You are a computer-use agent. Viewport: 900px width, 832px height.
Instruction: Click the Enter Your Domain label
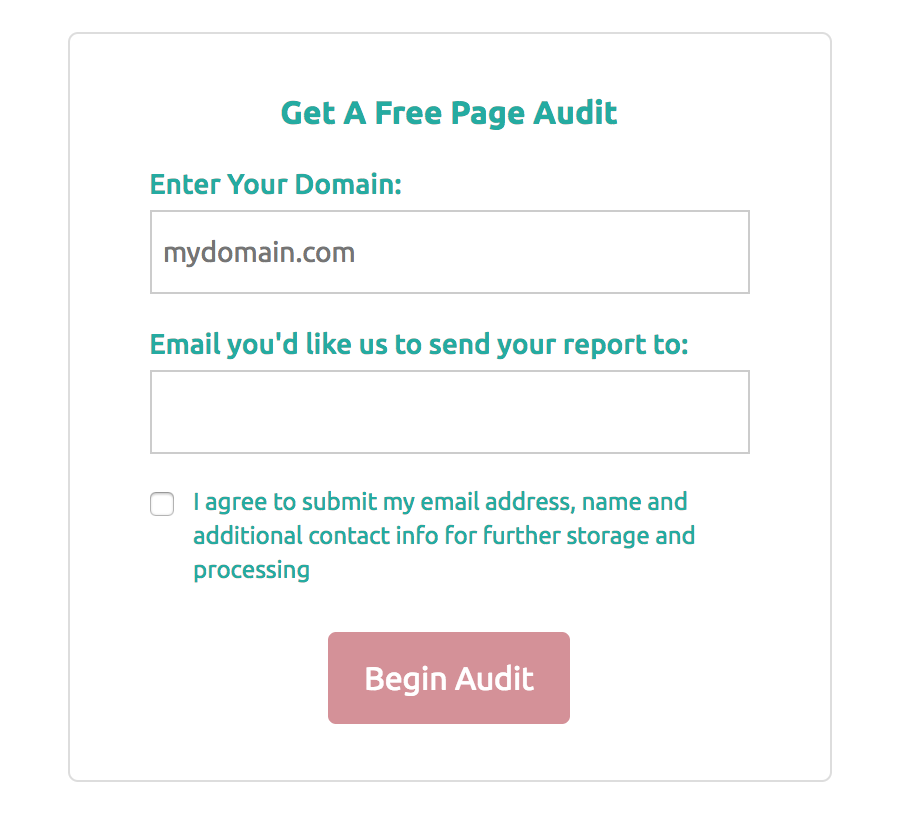(x=275, y=185)
